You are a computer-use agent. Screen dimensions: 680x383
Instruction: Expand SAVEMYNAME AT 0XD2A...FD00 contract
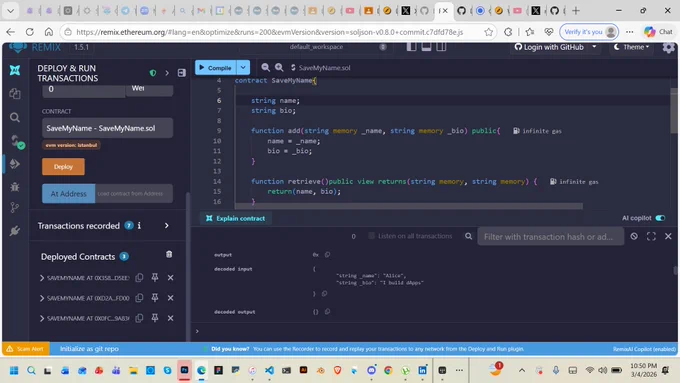(x=42, y=298)
